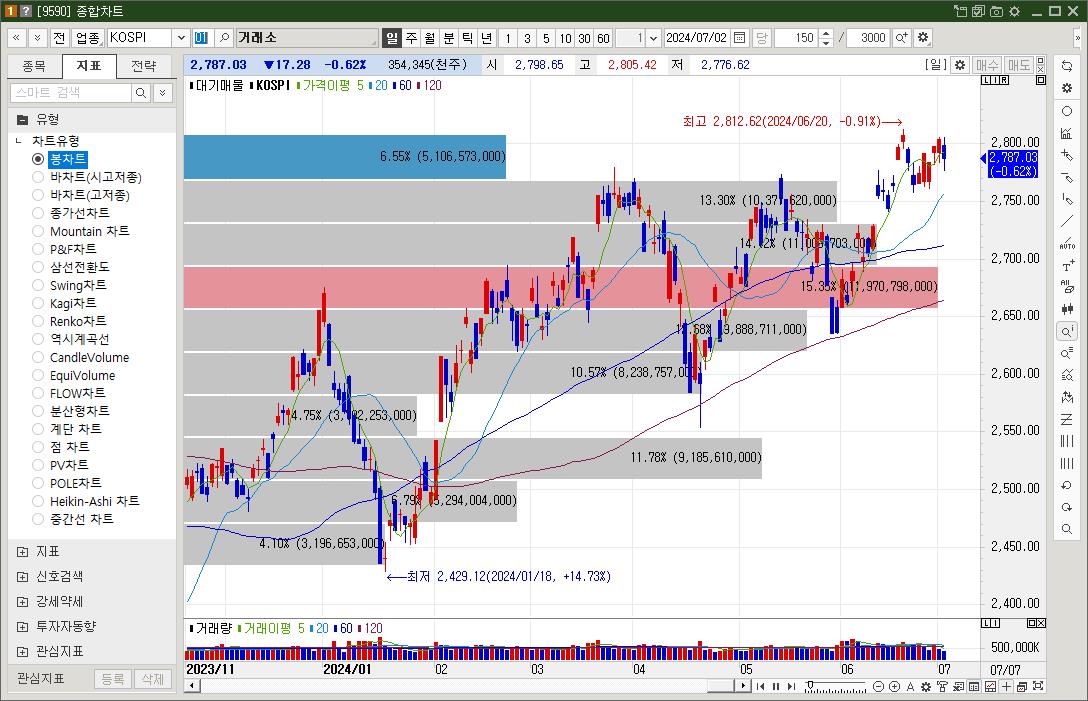
Task: Click the magnifier at right toolbar bottom
Action: point(1067,530)
